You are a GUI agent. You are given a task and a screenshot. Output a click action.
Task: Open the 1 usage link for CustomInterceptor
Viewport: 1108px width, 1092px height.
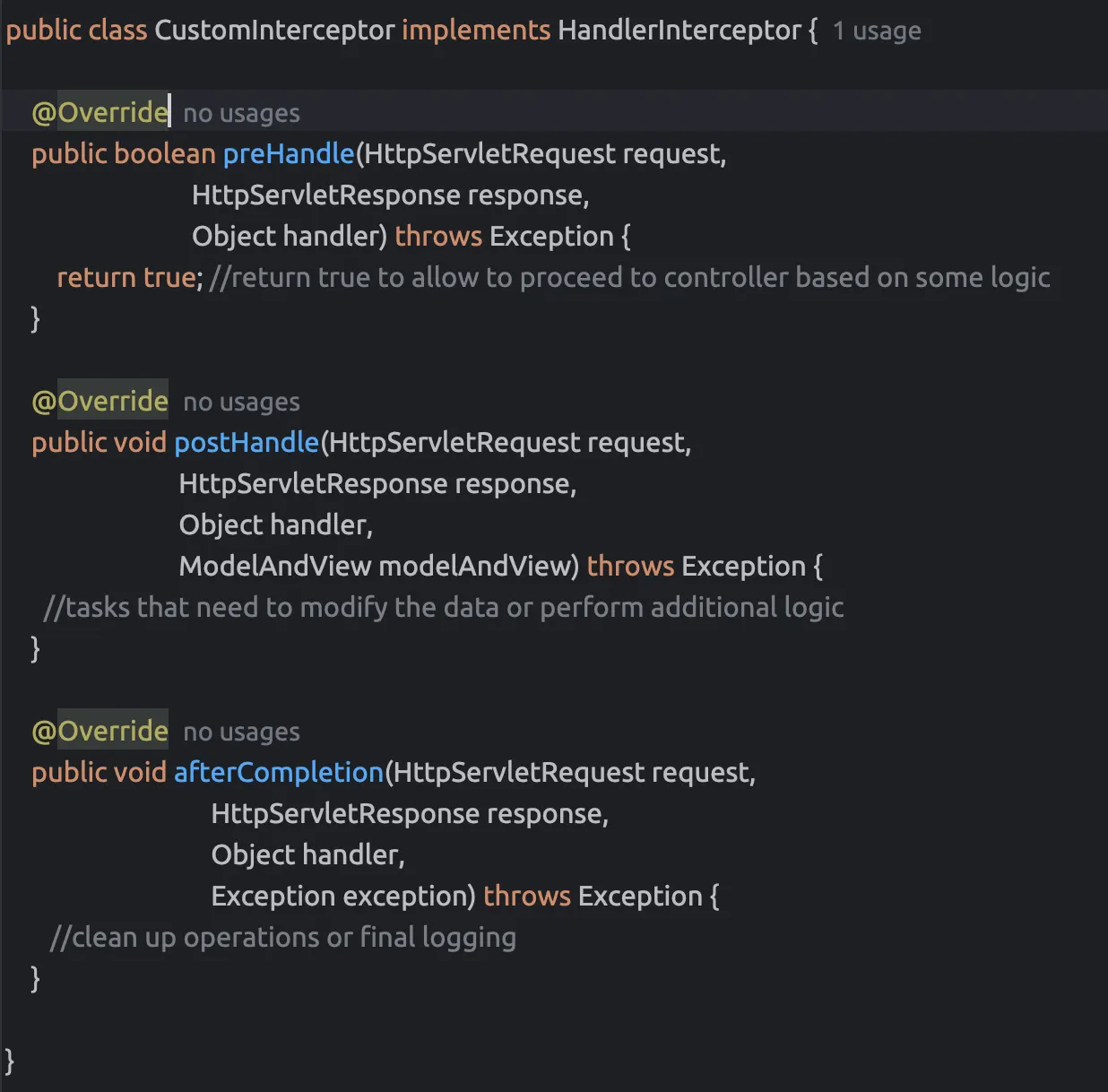877,30
